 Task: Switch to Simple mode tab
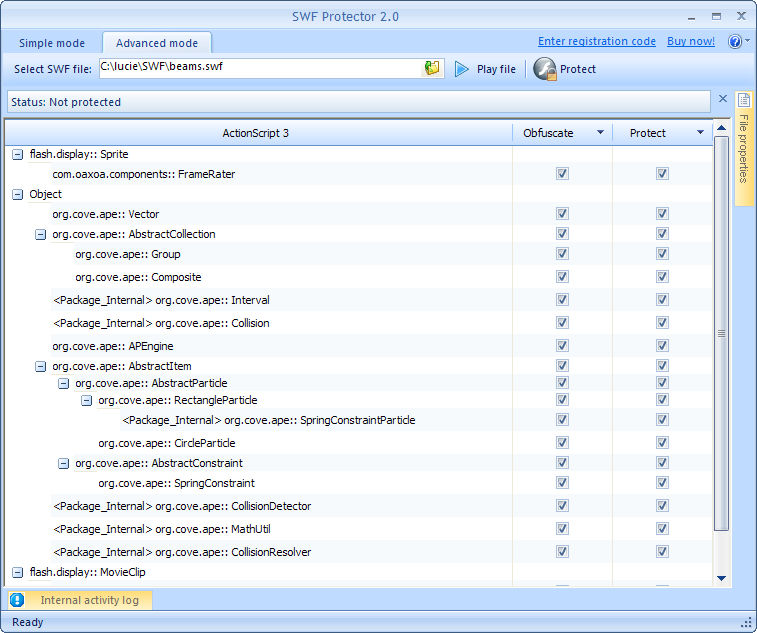(x=52, y=43)
